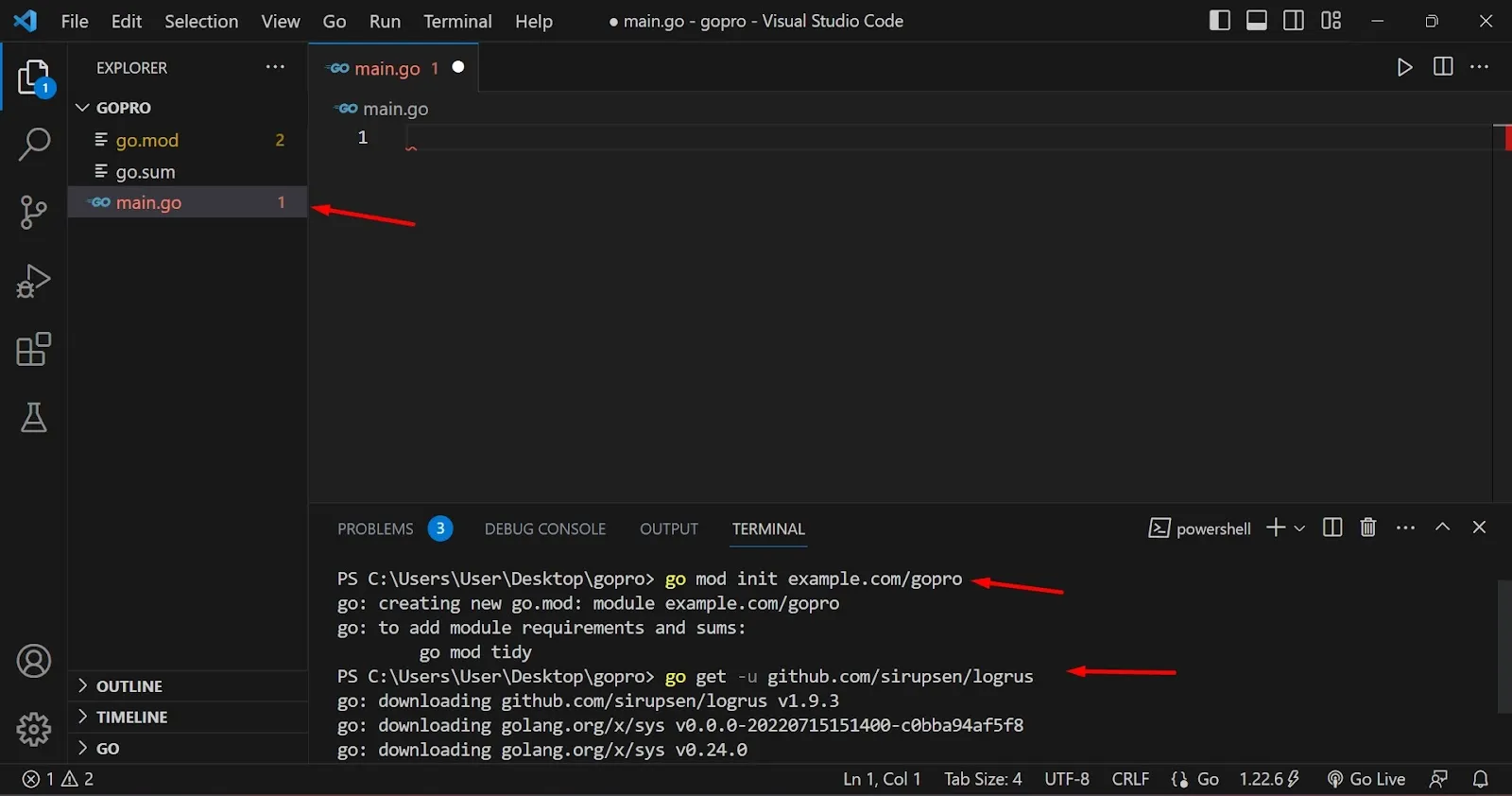Click errors and warnings count in status bar
The height and width of the screenshot is (796, 1512).
pos(58,779)
